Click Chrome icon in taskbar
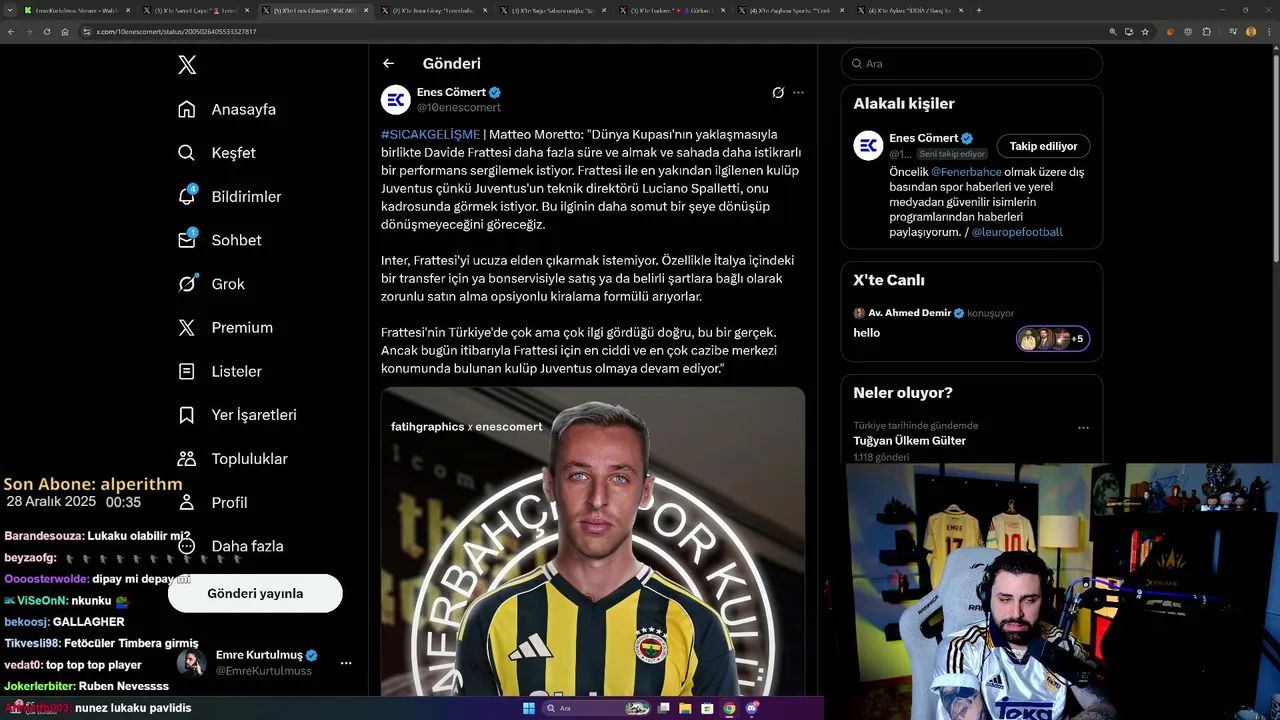 (x=729, y=708)
